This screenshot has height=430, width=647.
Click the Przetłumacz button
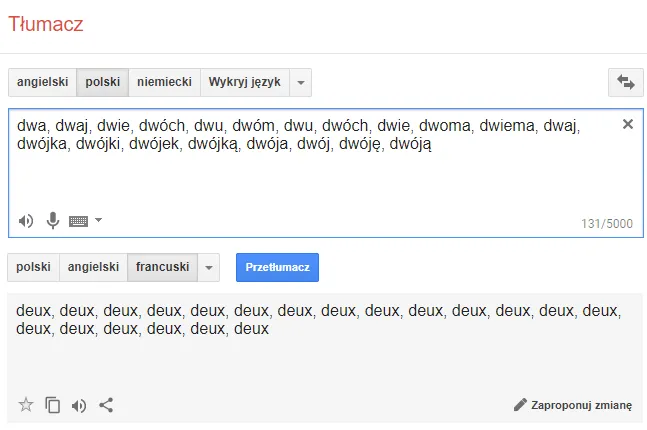pos(277,267)
